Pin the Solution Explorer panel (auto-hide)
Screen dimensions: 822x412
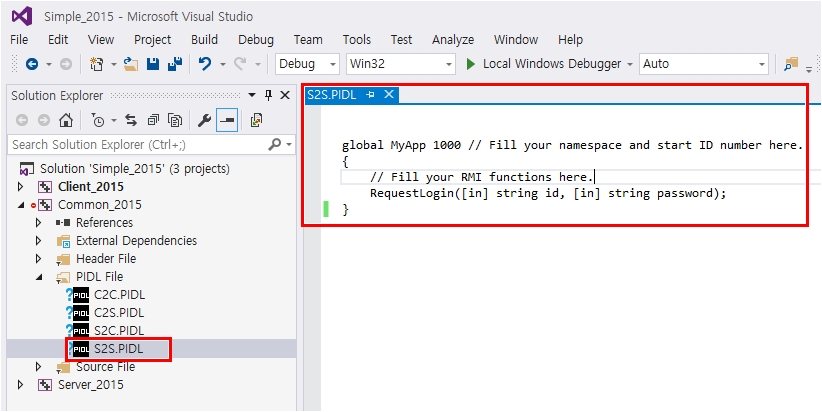click(268, 95)
